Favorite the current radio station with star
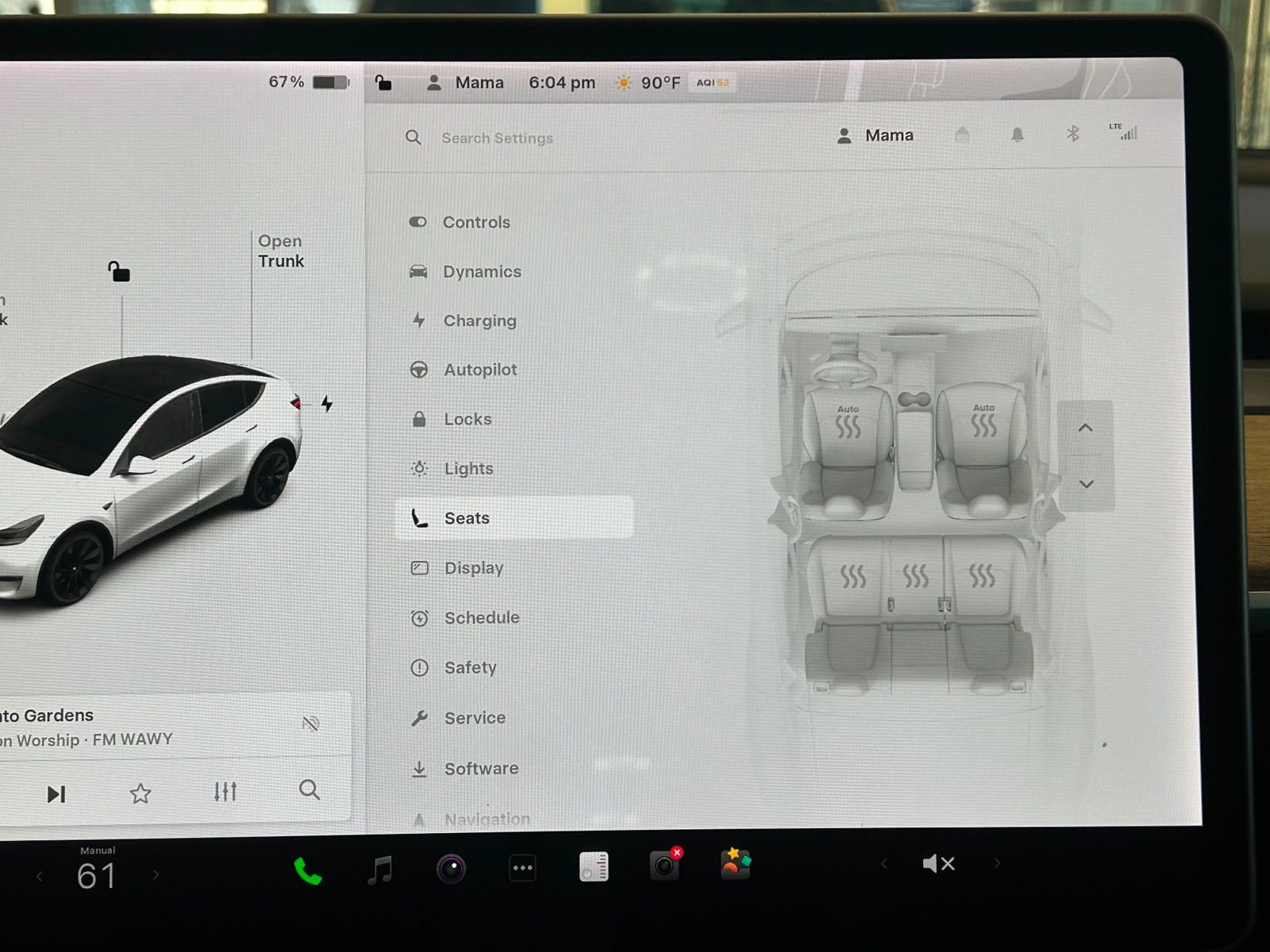The image size is (1270, 952). click(140, 793)
